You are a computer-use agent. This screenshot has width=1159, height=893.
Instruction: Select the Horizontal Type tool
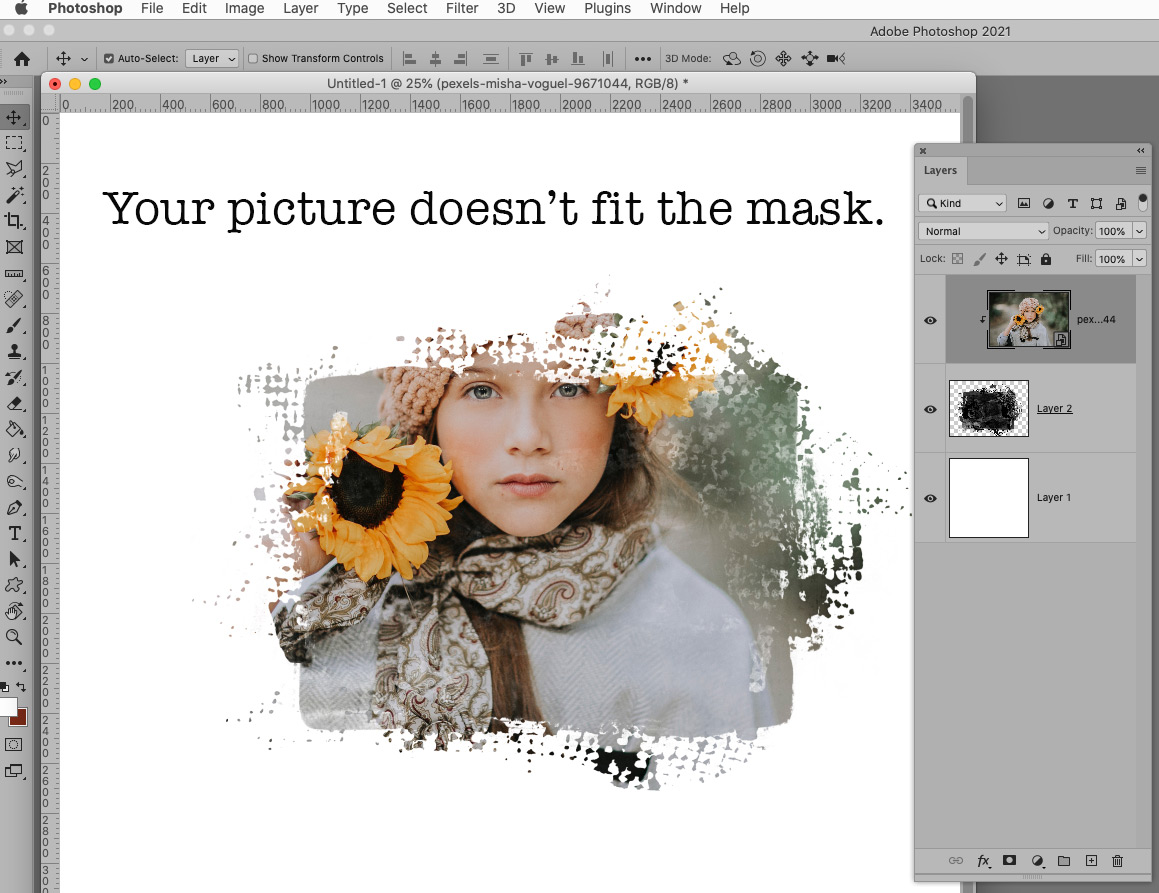(14, 534)
